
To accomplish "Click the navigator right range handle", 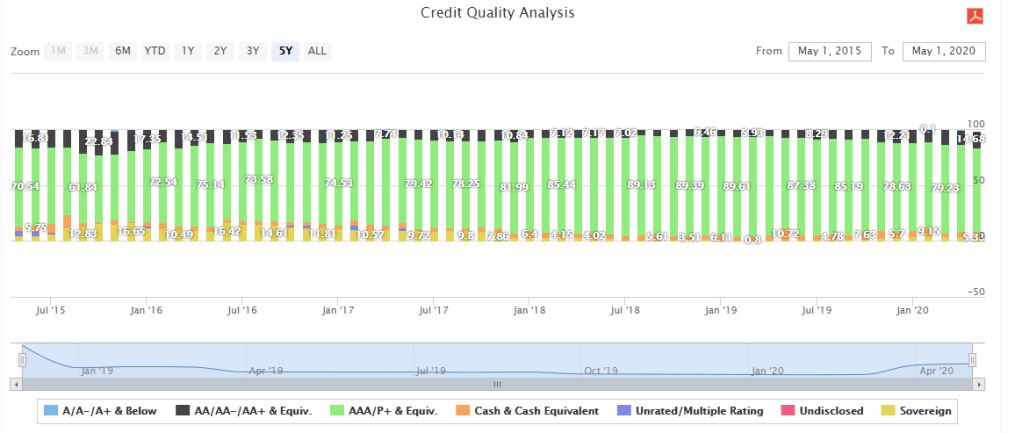I will pos(972,360).
